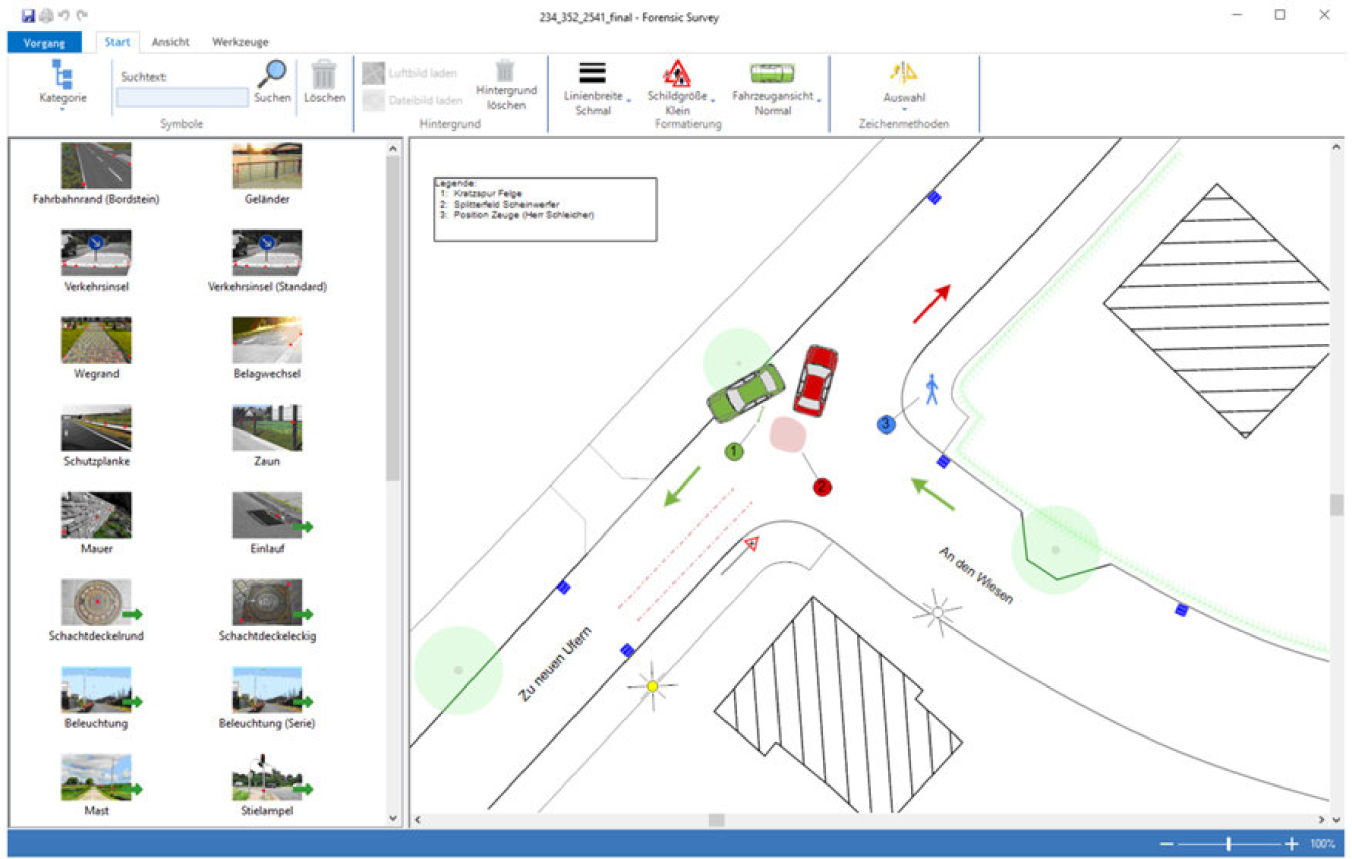
Task: Choose the Verkehrsinsel symbol
Action: coord(96,253)
